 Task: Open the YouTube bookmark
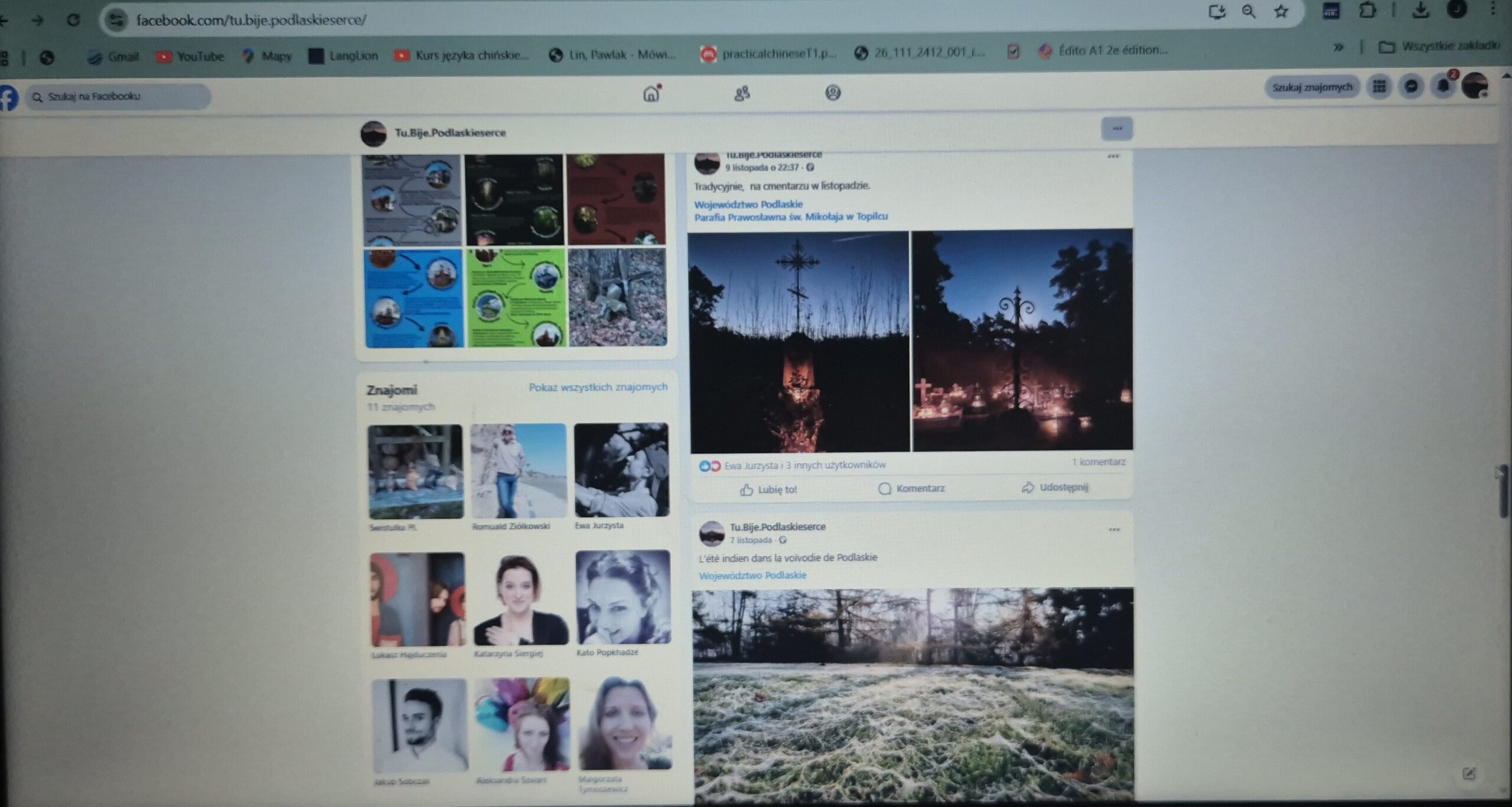pyautogui.click(x=190, y=57)
